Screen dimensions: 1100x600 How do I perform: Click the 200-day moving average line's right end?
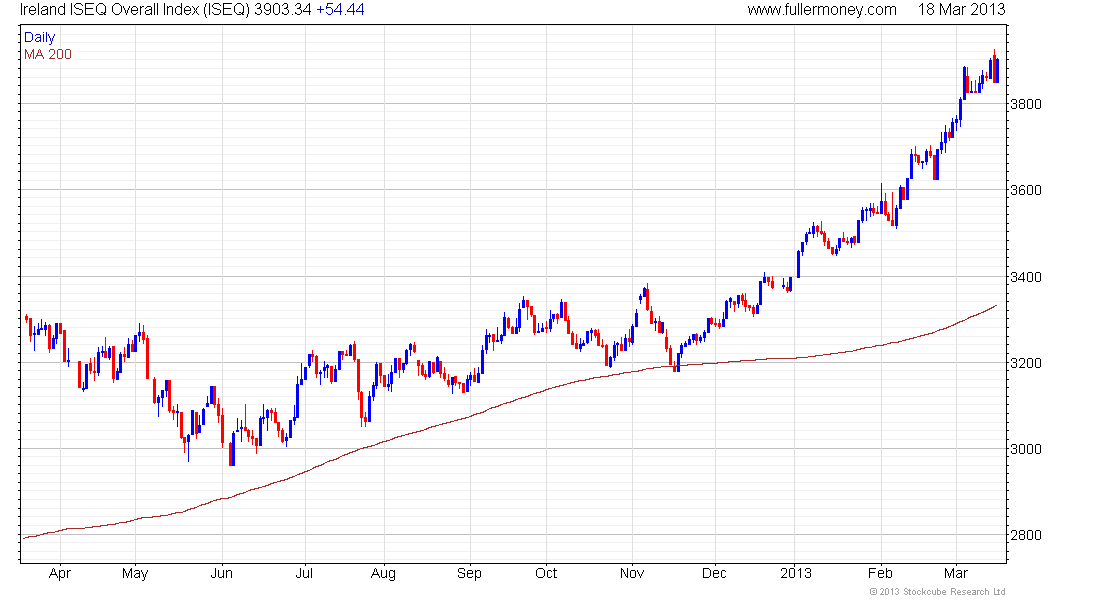995,306
